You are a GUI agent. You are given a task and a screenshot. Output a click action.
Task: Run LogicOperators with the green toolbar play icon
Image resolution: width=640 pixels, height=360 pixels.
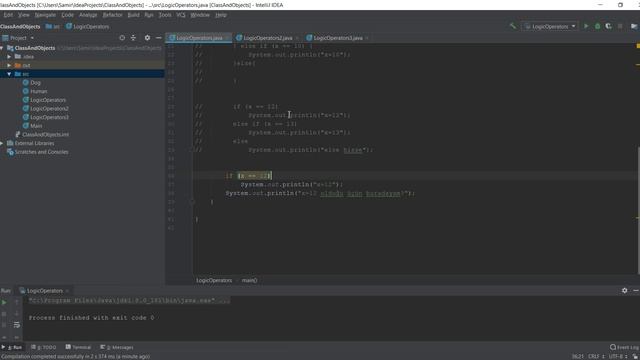click(x=587, y=26)
